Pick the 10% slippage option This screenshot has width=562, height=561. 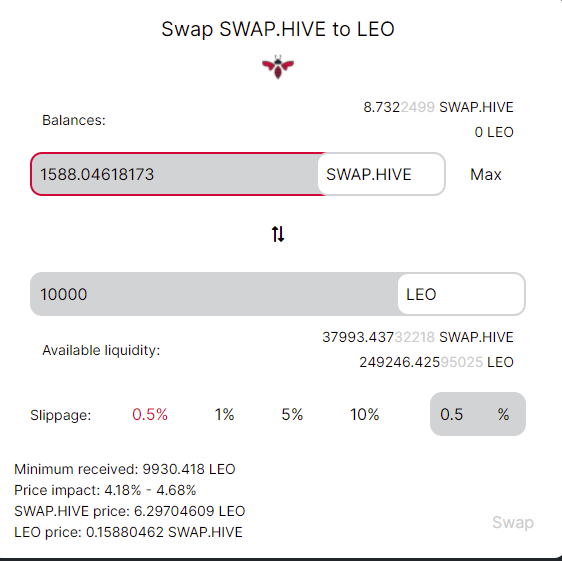tap(365, 414)
